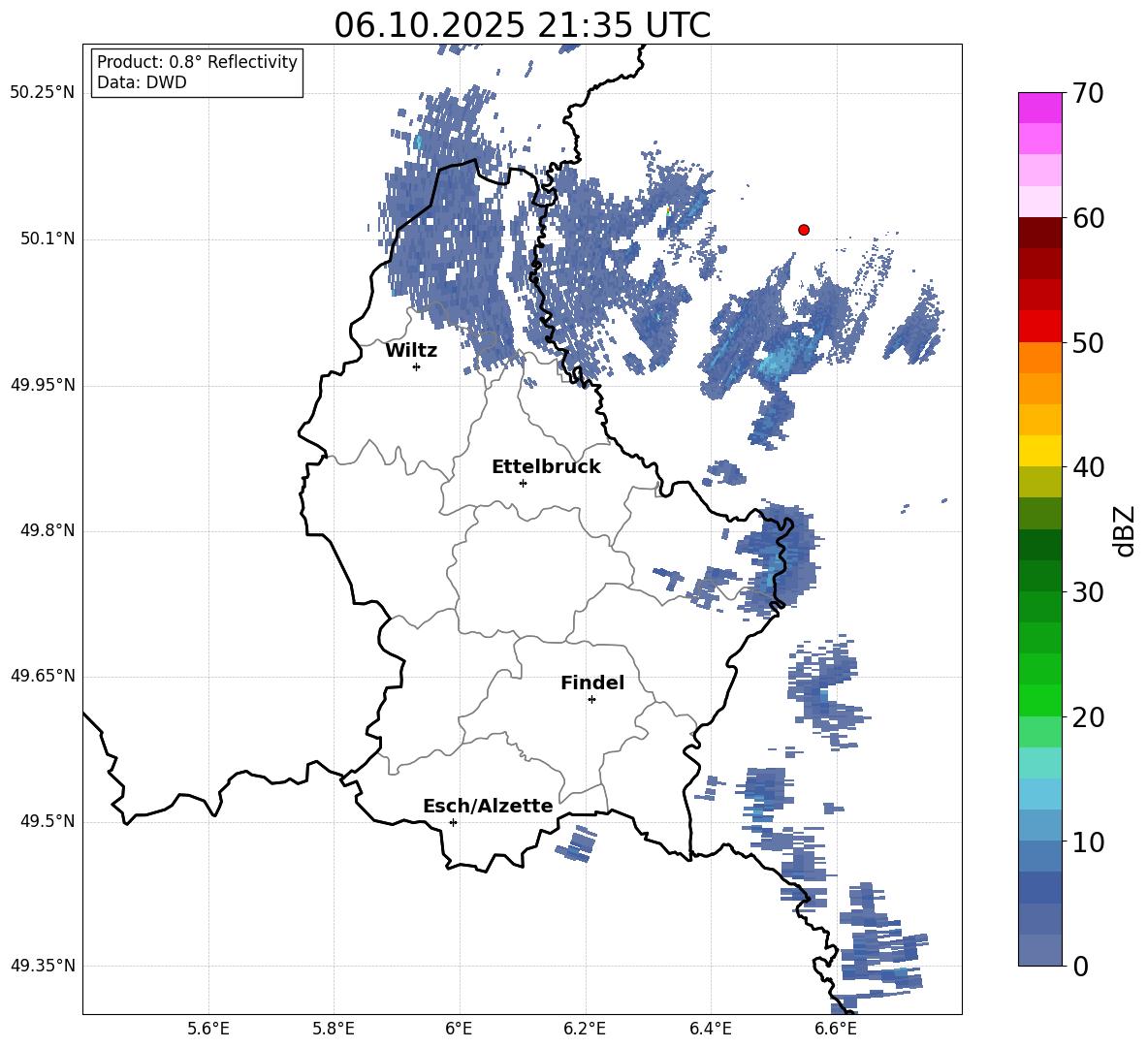Select the Esch/Alzette city label
Screen dimensions: 1148x1048
488,806
